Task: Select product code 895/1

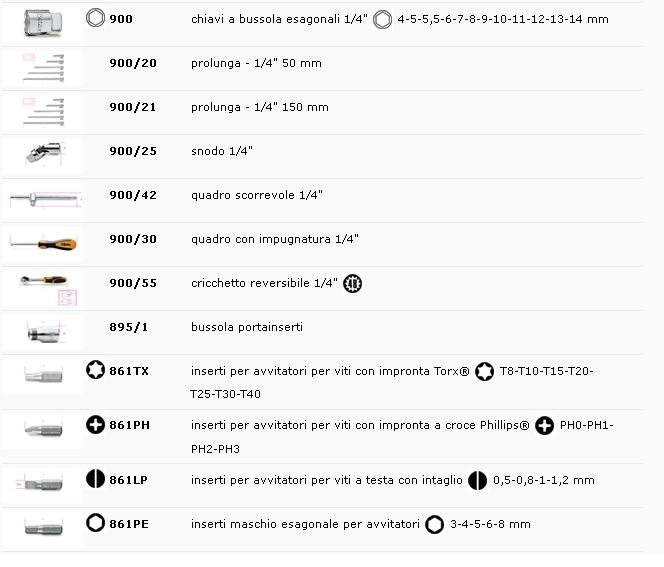Action: [x=128, y=327]
